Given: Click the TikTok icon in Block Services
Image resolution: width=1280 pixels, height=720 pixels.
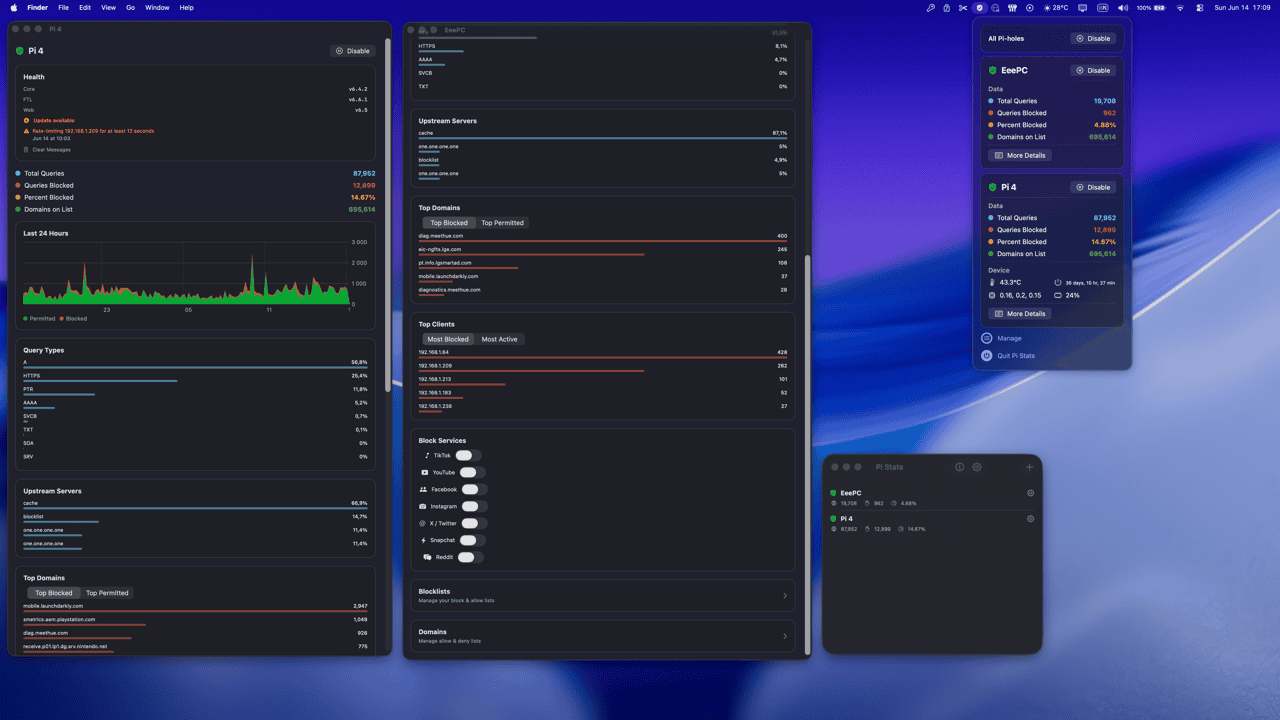Looking at the screenshot, I should [x=427, y=455].
